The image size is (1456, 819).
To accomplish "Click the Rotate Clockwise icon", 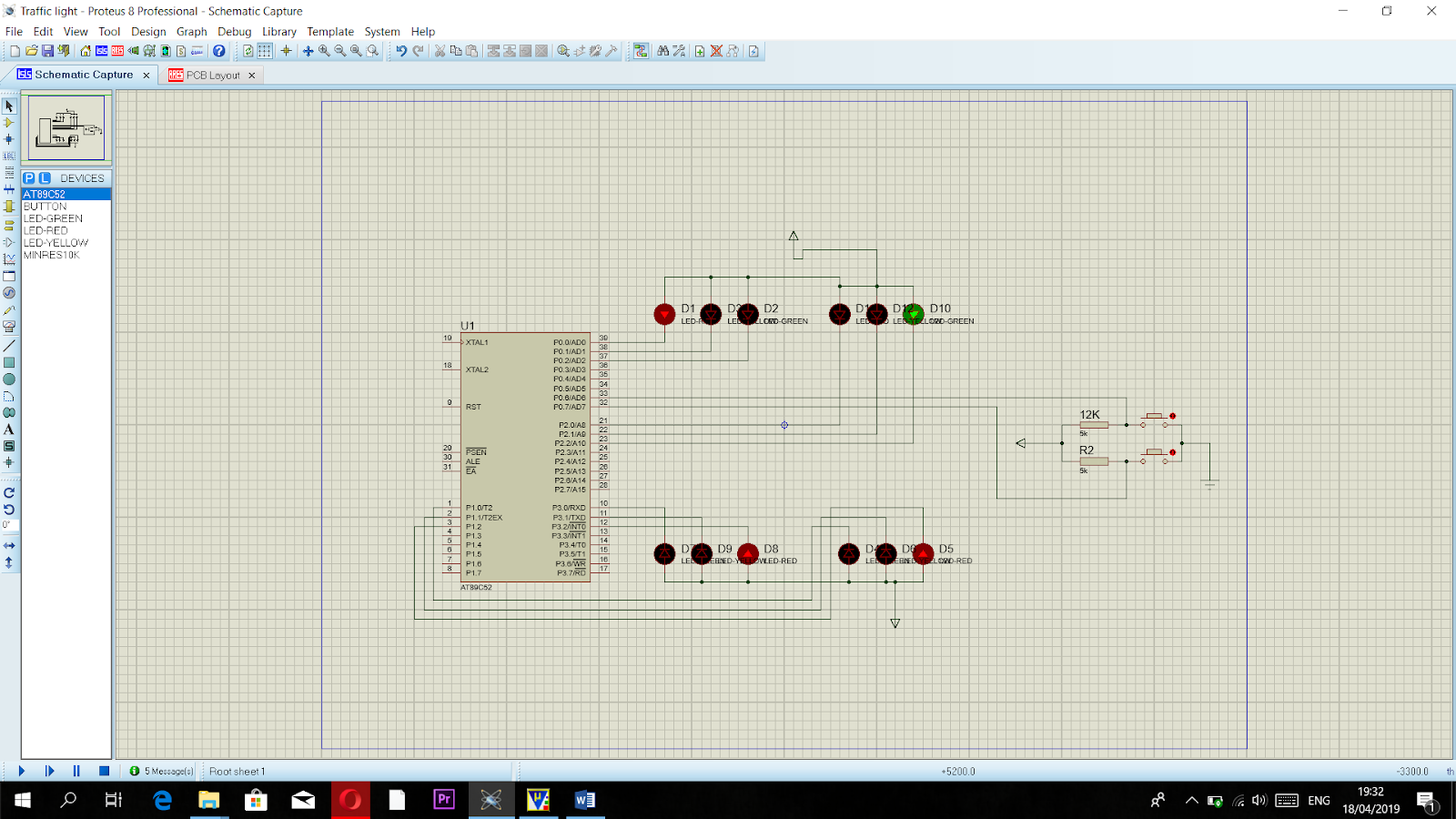I will pos(9,494).
